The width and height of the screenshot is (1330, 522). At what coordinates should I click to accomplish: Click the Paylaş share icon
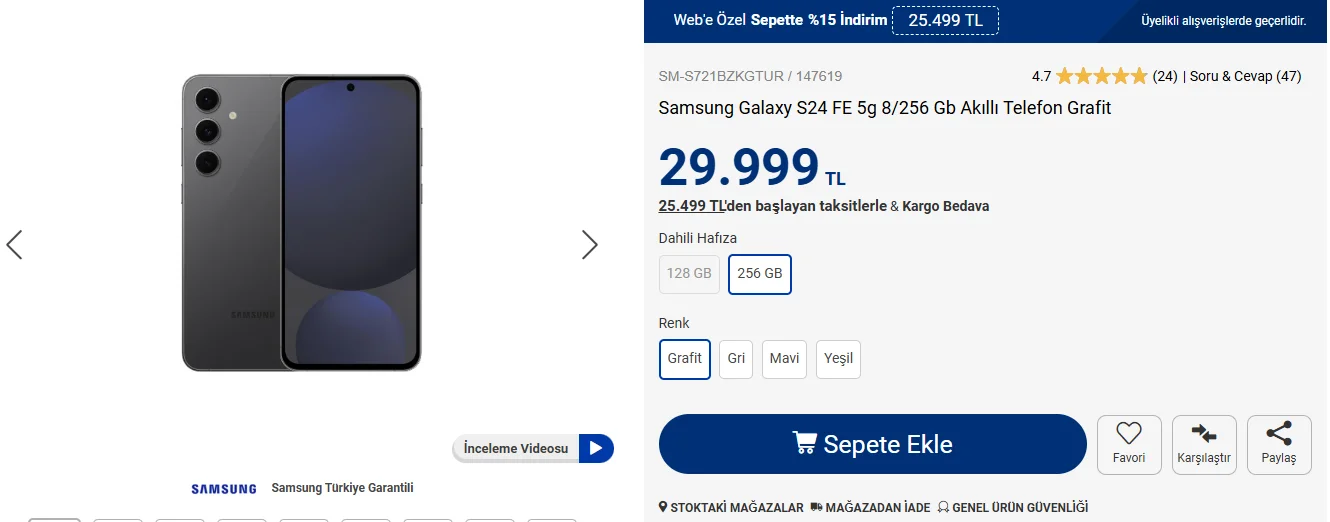click(x=1279, y=444)
